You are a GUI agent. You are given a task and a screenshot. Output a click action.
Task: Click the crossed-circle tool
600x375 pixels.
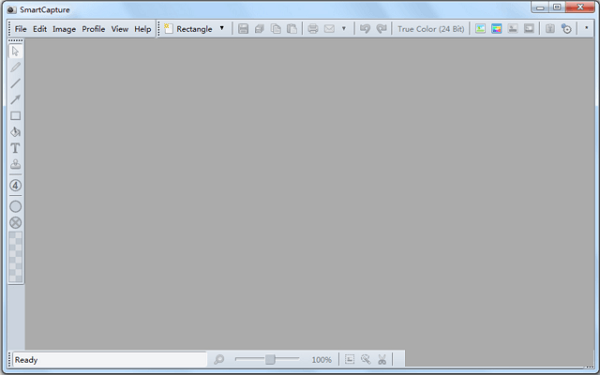tap(15, 223)
